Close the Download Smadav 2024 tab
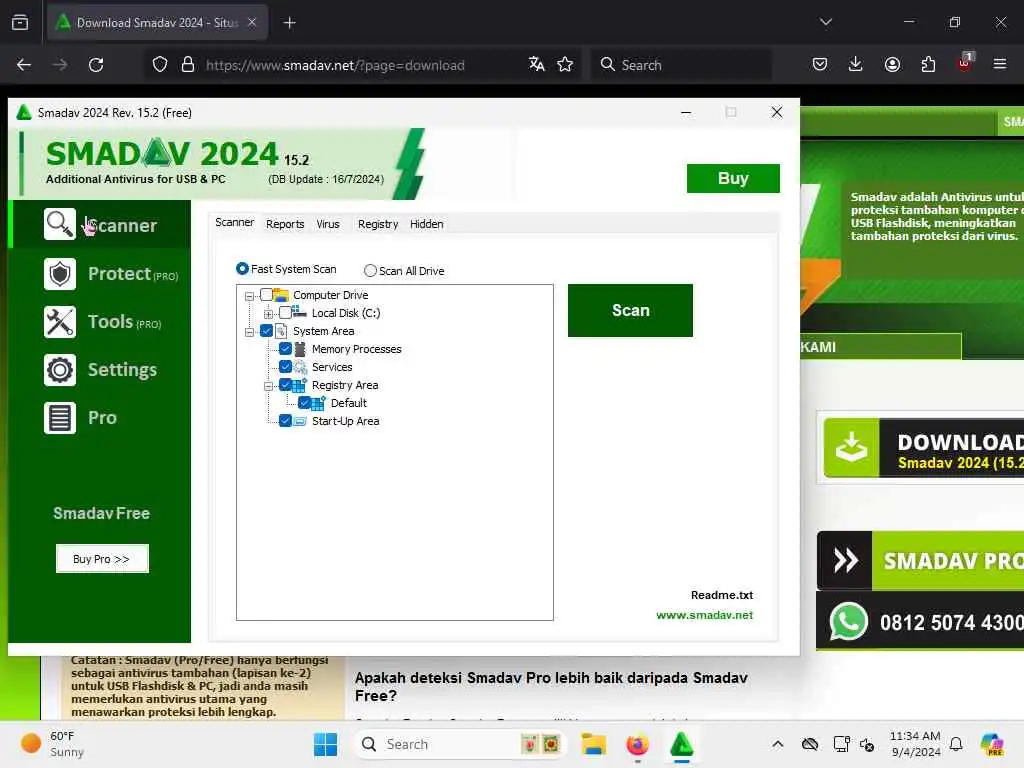 point(252,22)
